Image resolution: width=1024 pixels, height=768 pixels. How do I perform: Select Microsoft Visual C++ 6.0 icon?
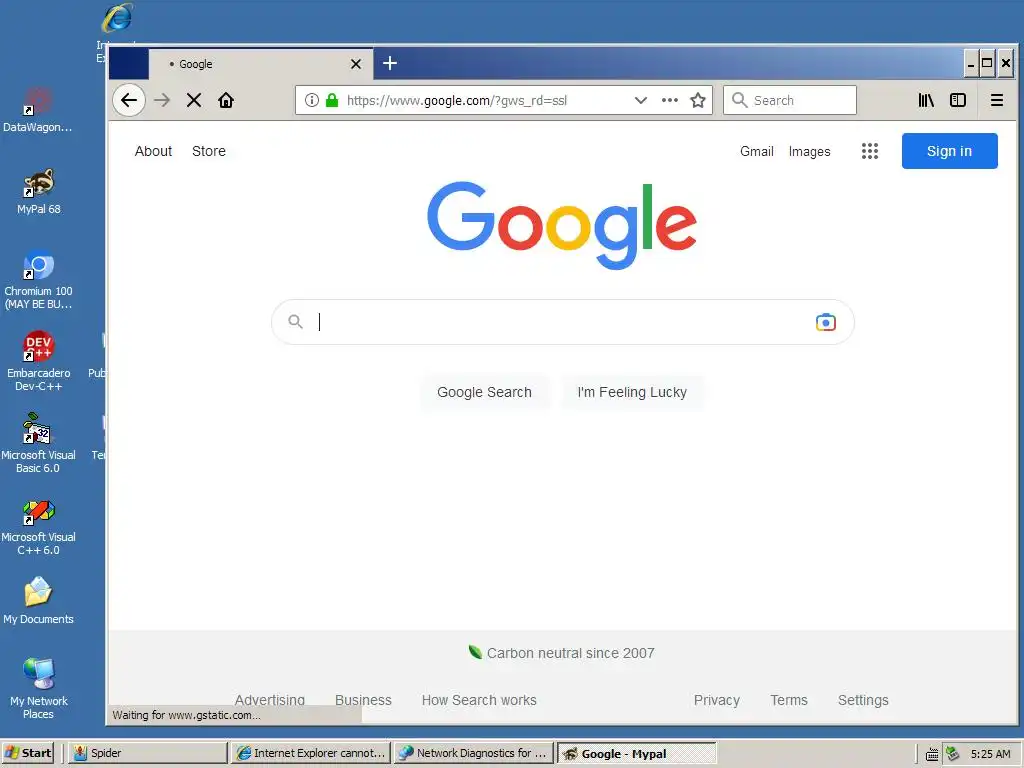(38, 526)
